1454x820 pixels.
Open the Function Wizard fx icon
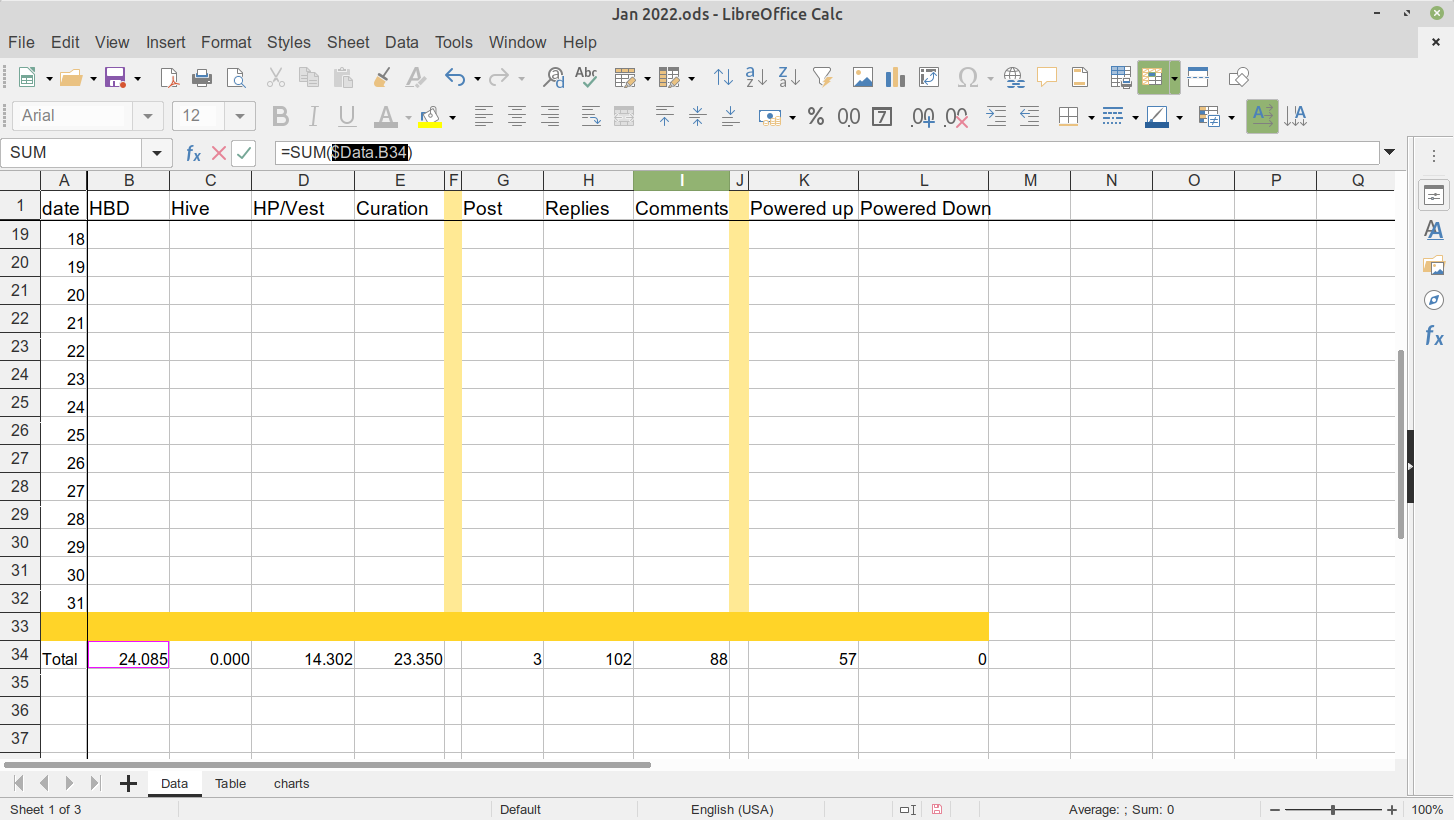coord(193,153)
